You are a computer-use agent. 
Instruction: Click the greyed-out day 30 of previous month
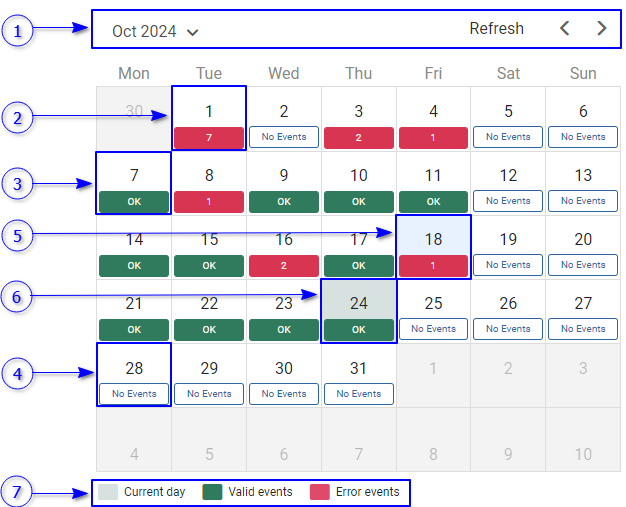tap(134, 112)
